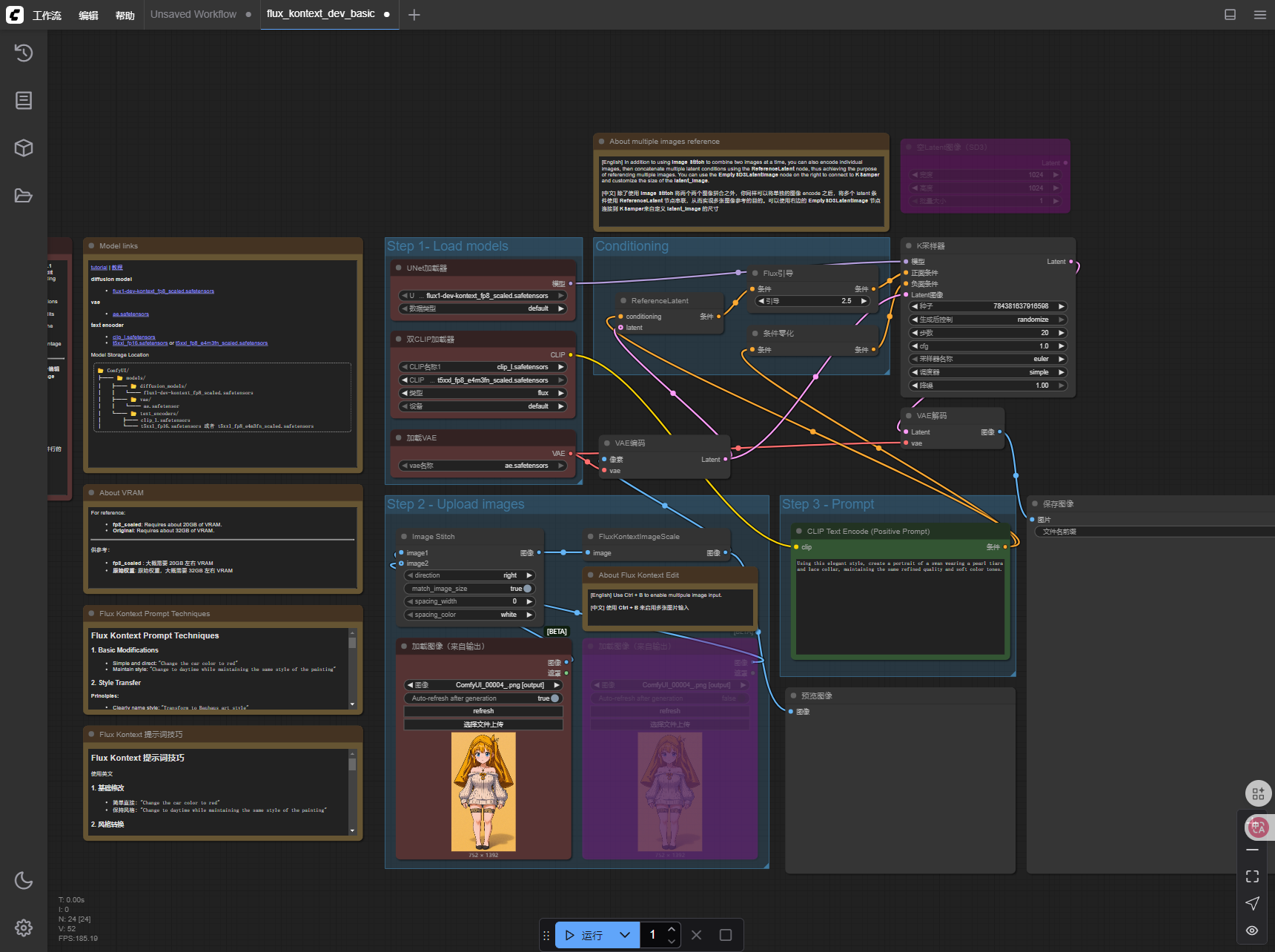This screenshot has width=1275, height=952.
Task: Click the 降噪 1.00 slider widget
Action: point(988,386)
